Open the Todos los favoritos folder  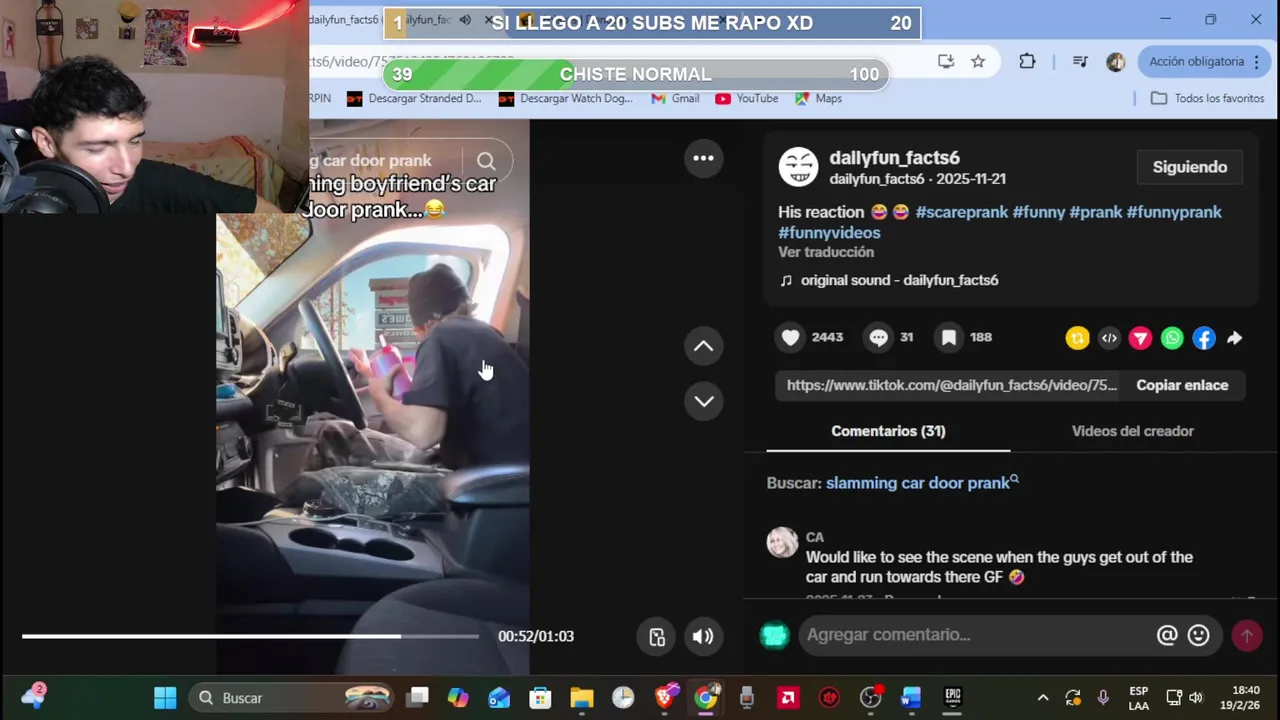tap(1208, 99)
